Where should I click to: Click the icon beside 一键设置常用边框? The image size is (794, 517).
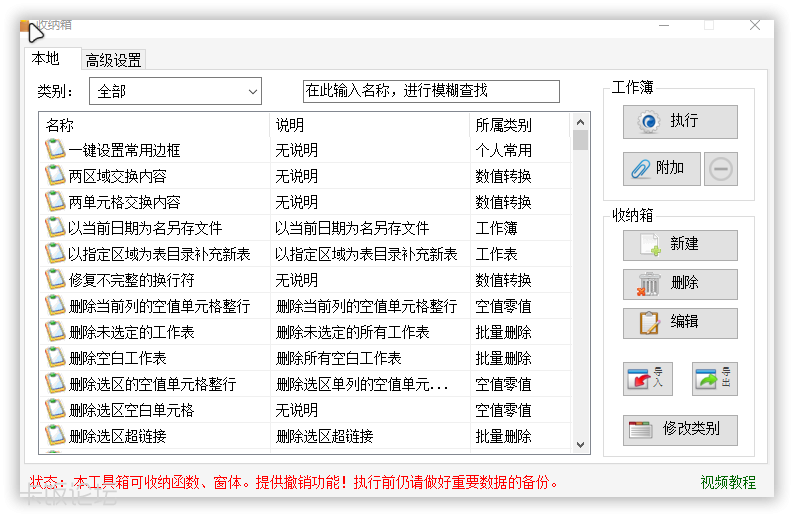[x=54, y=150]
